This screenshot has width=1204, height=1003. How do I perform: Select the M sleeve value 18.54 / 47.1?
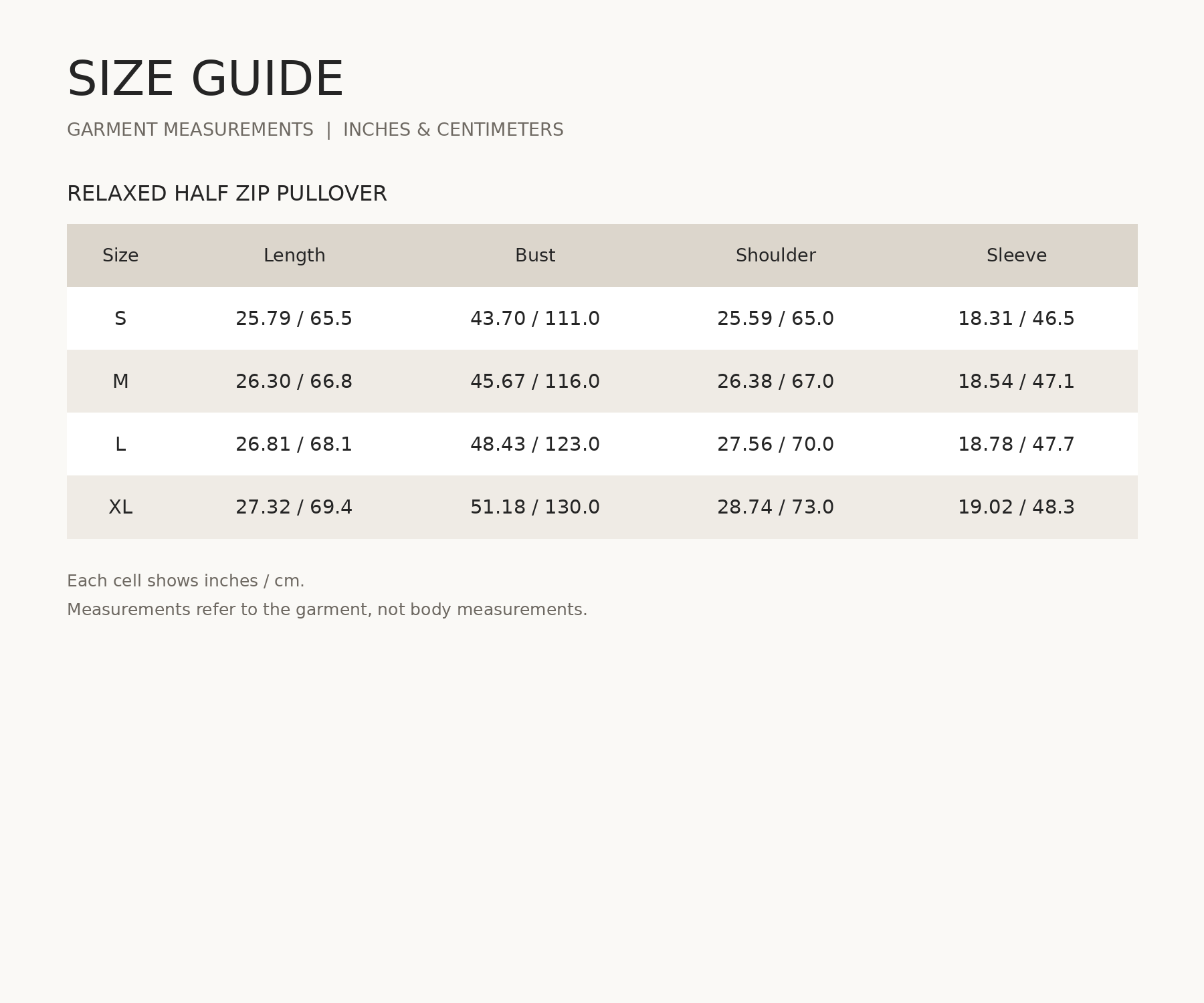pyautogui.click(x=1017, y=381)
